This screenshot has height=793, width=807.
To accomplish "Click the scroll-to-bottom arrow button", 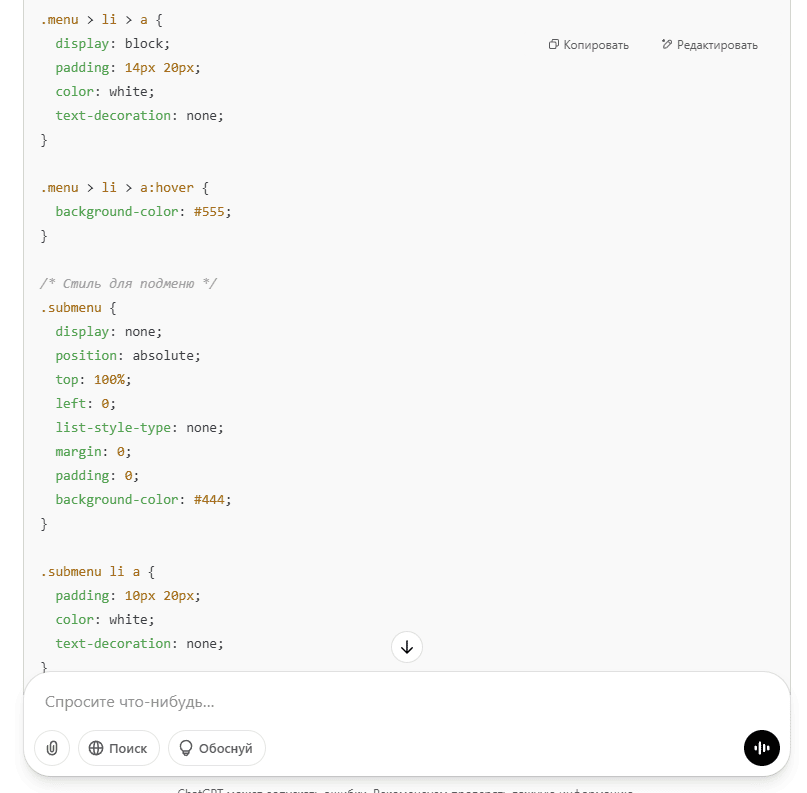I will (407, 647).
